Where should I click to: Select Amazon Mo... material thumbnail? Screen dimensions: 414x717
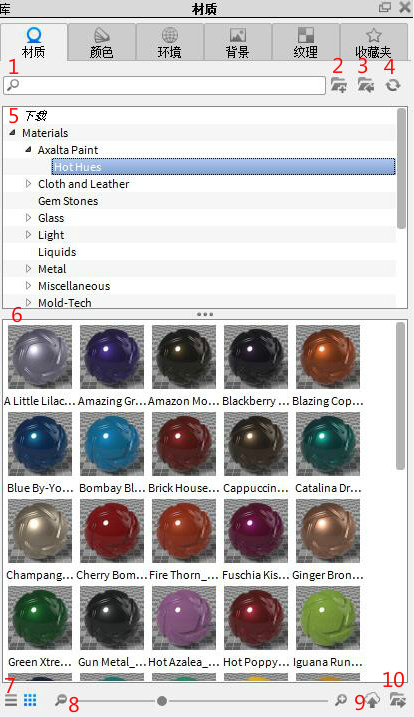[184, 357]
